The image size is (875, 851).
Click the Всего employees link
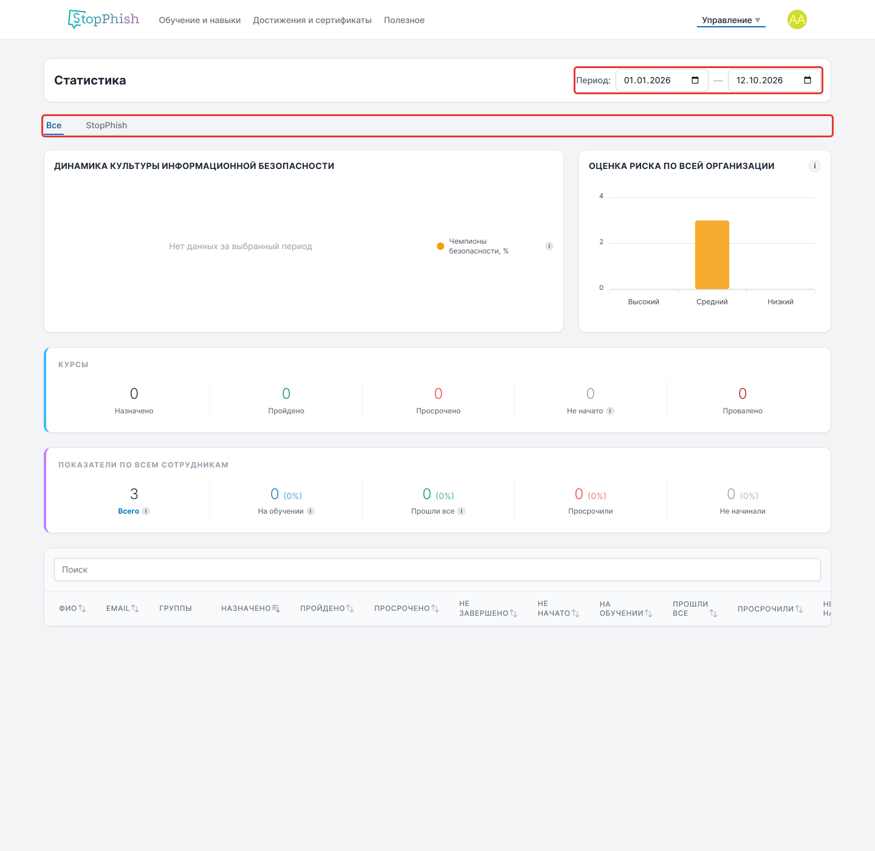128,511
